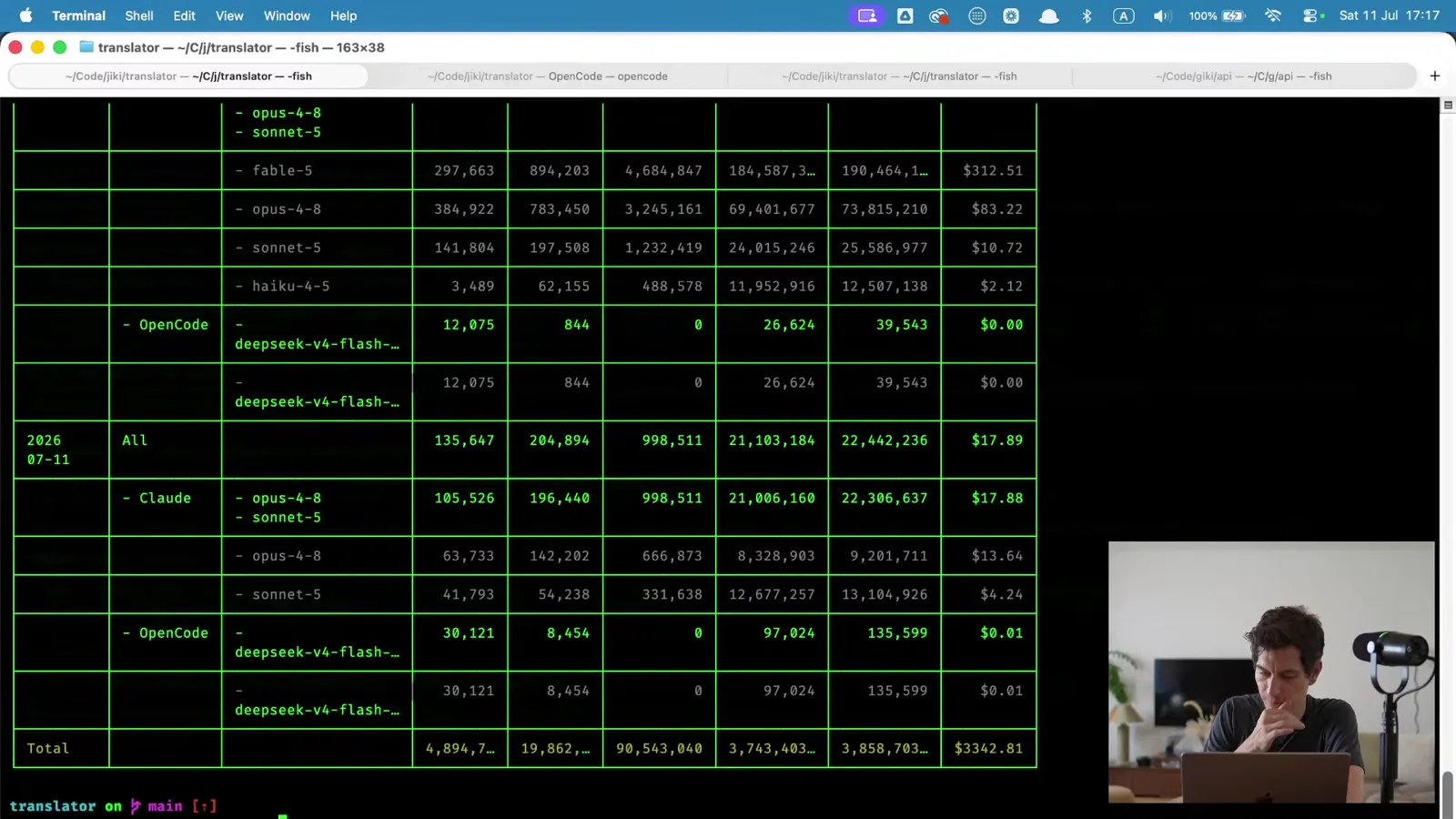This screenshot has height=819, width=1456.
Task: Click the scroll marker icon at top right of terminal
Action: pos(1448,106)
